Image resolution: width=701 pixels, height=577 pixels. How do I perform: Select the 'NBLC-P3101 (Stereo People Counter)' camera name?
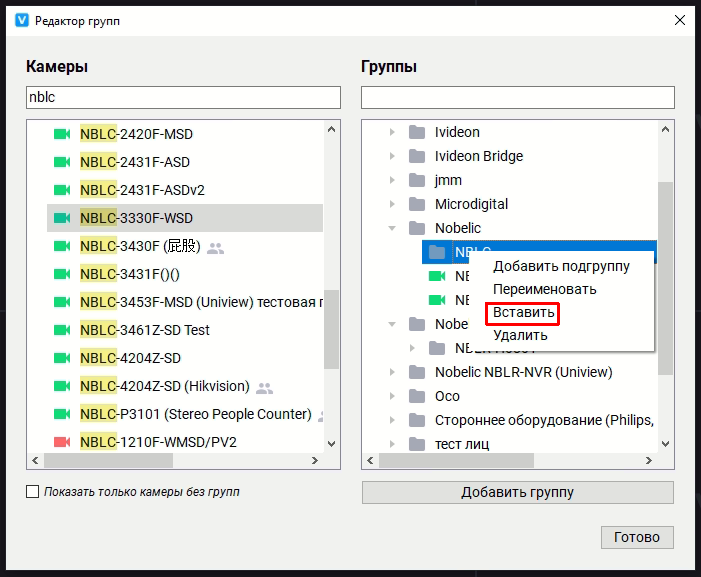click(x=196, y=414)
